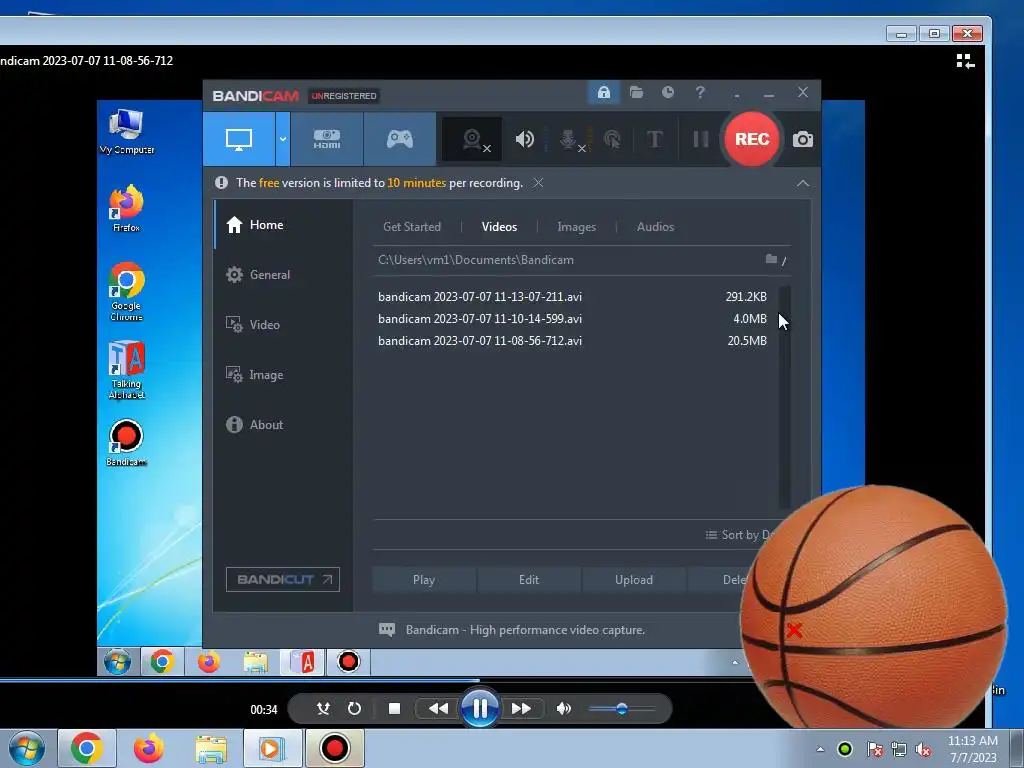Open scheduled recording clock icon
The image size is (1024, 768).
667,93
